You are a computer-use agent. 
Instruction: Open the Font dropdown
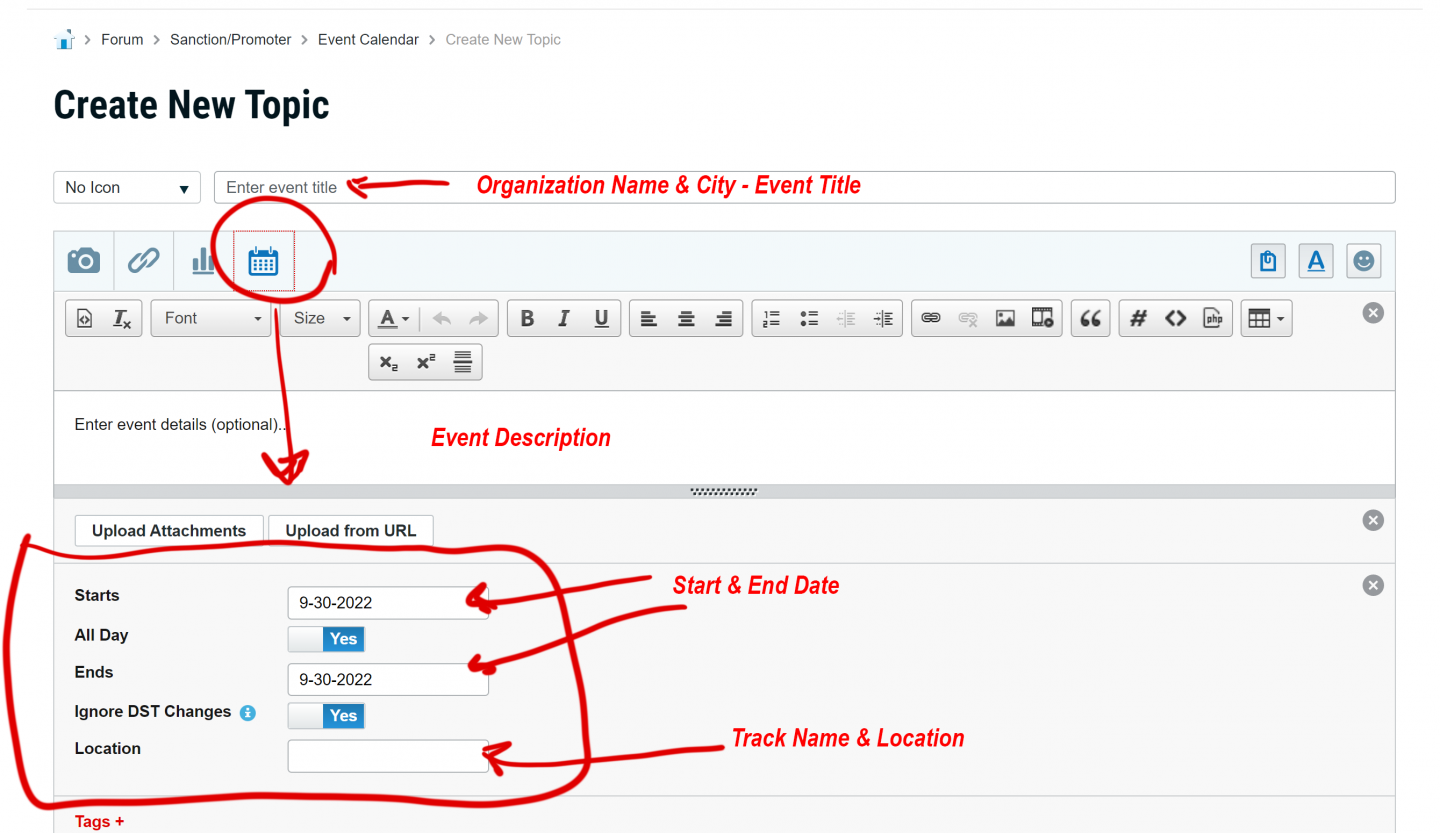pos(211,318)
